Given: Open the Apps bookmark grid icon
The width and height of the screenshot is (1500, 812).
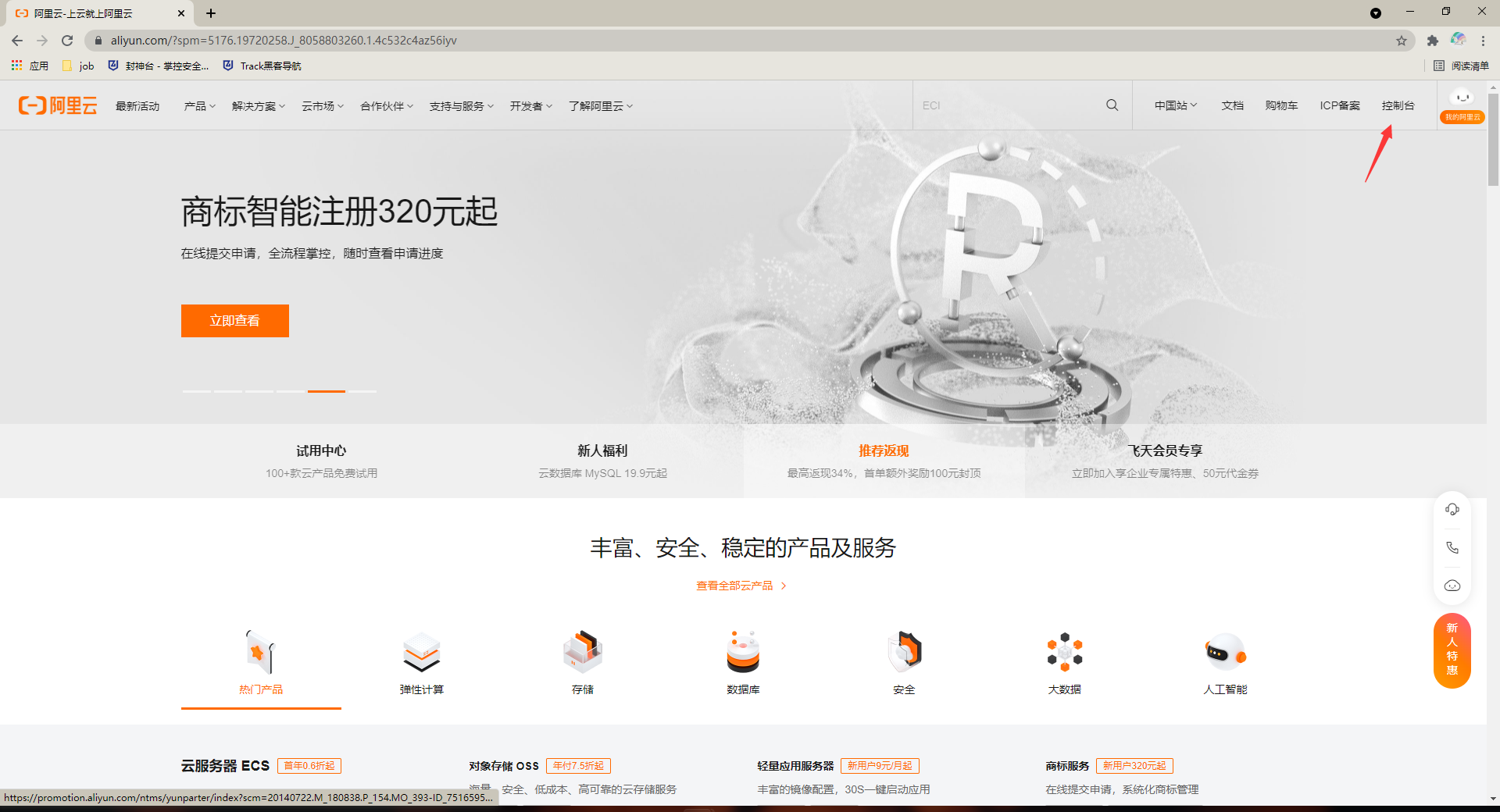Looking at the screenshot, I should (x=16, y=66).
